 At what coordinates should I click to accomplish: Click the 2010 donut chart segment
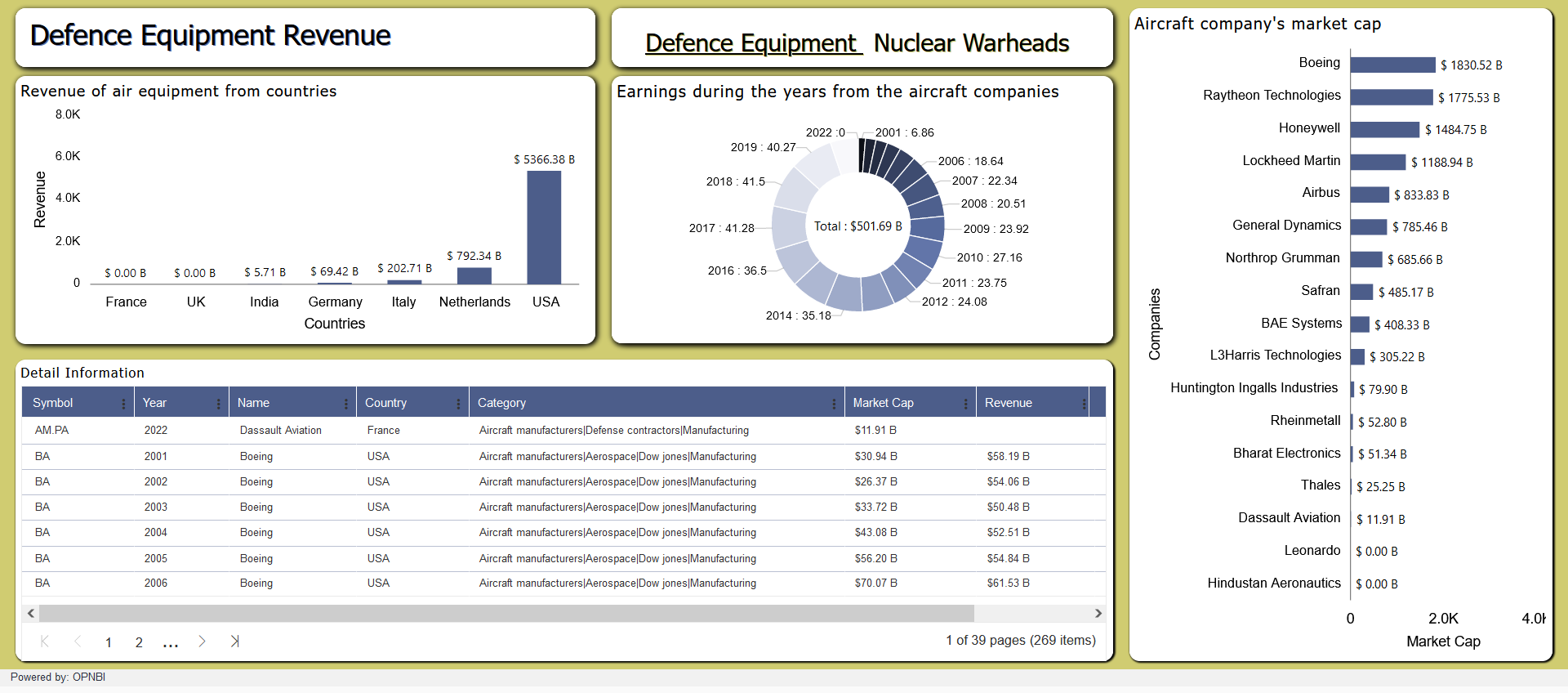[x=925, y=250]
